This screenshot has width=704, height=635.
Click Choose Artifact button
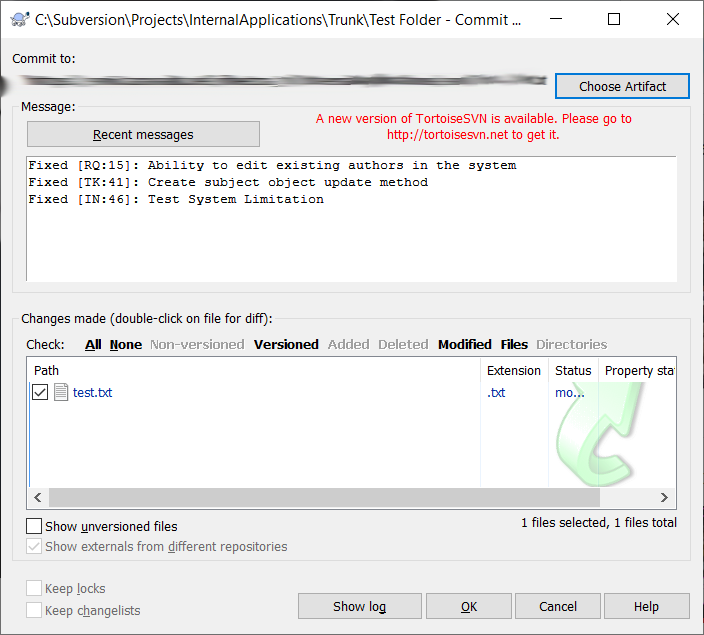(x=622, y=86)
